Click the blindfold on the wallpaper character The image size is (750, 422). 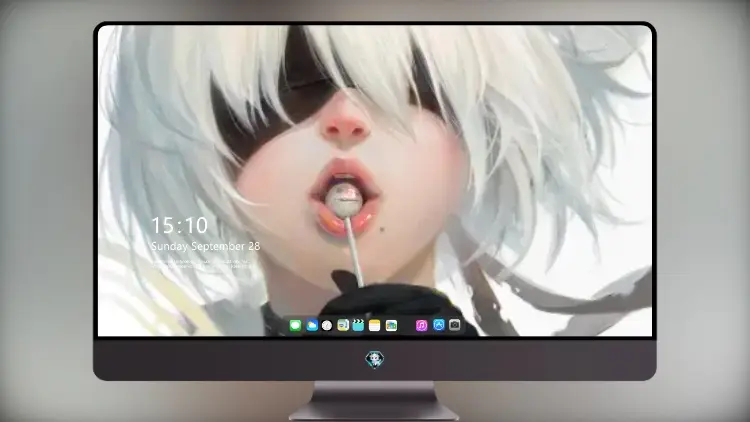coord(268,110)
